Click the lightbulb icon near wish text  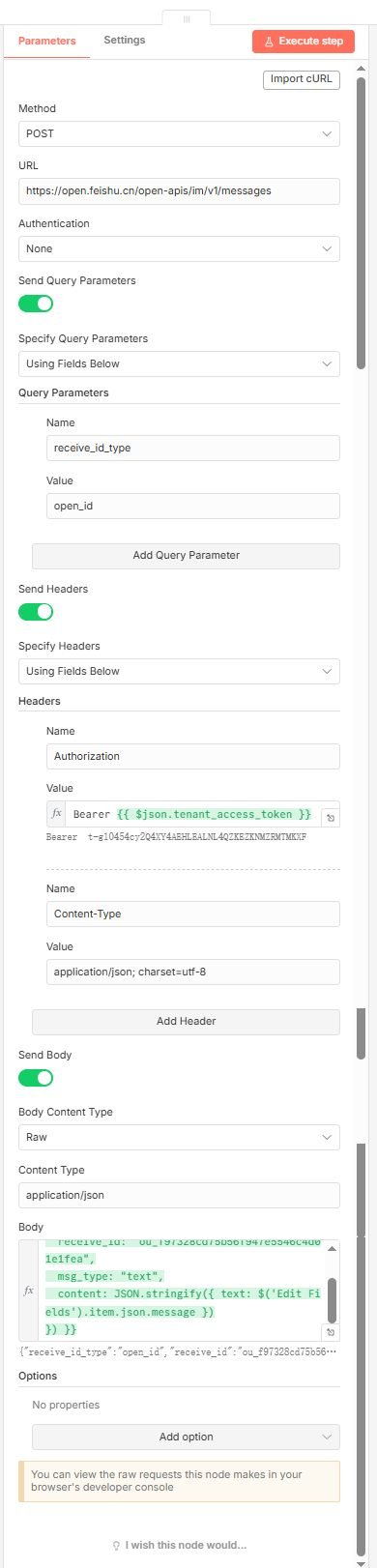click(x=117, y=1545)
